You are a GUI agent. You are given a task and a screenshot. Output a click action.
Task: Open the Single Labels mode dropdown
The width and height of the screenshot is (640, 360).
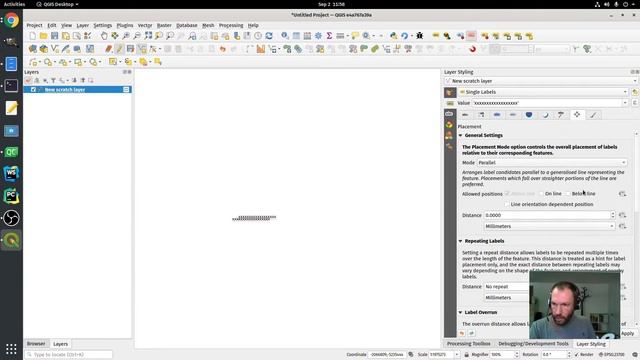click(543, 92)
